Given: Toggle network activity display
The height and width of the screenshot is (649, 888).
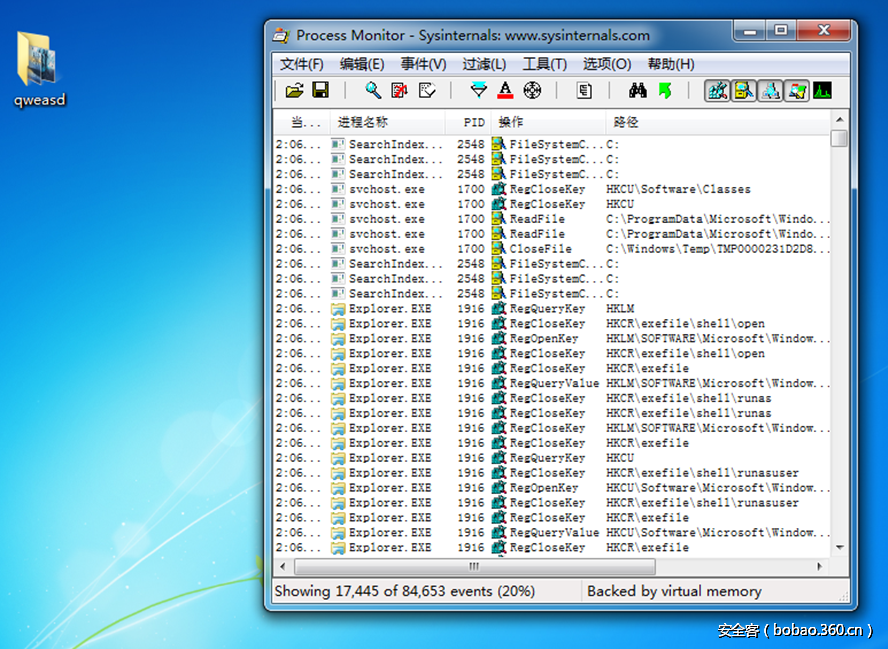Looking at the screenshot, I should point(770,91).
